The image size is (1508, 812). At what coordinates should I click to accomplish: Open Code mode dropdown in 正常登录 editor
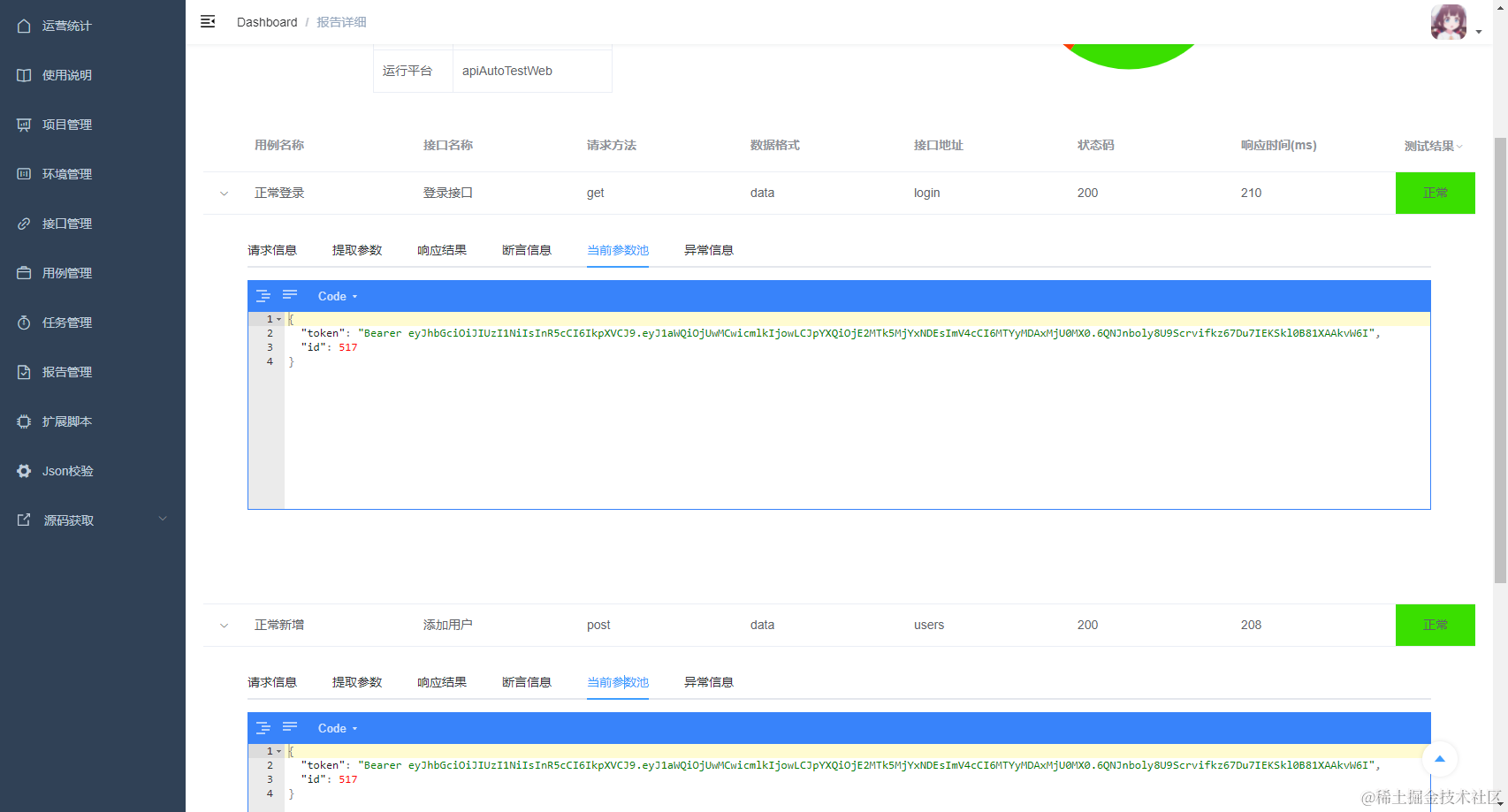(x=338, y=296)
